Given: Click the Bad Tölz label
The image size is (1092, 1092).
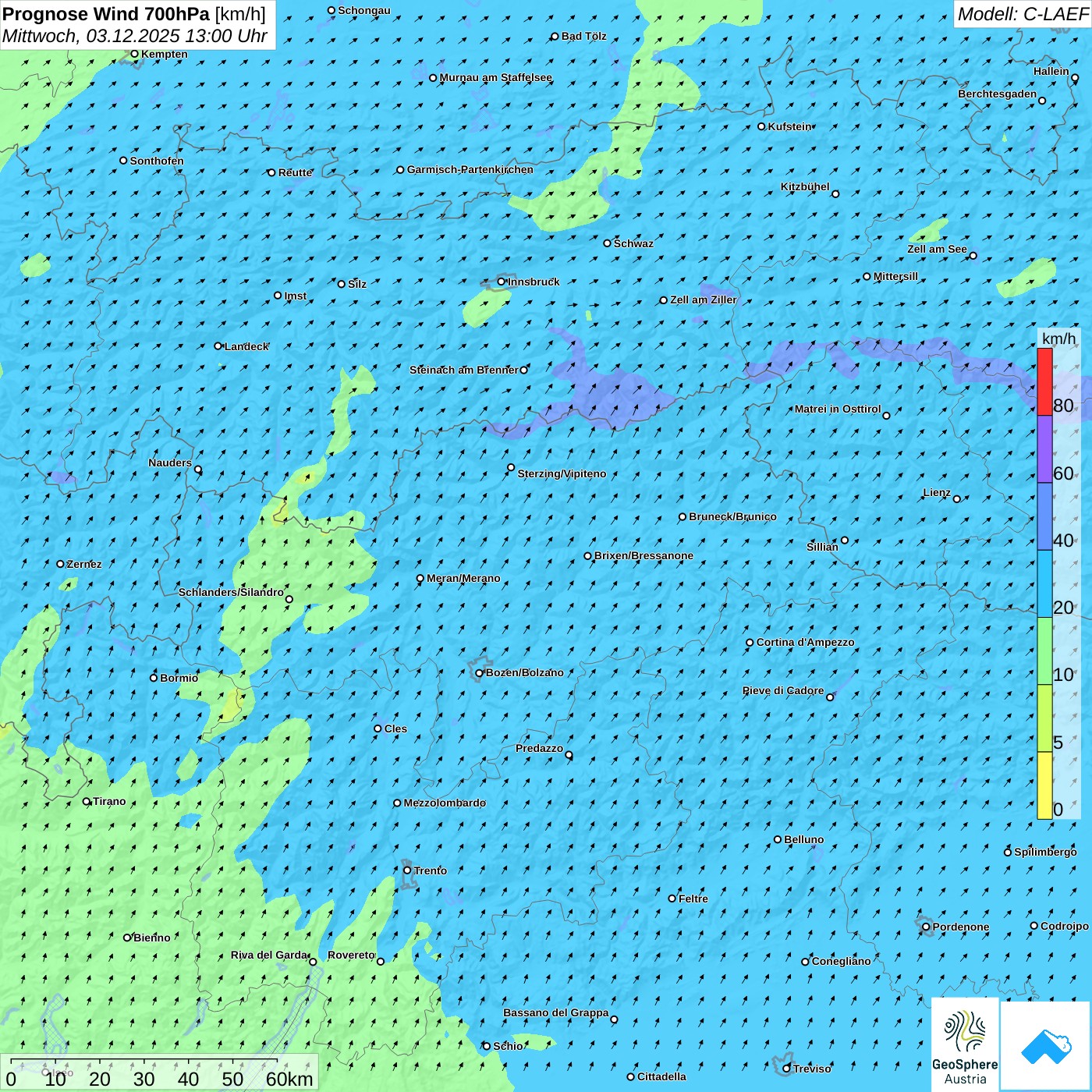Looking at the screenshot, I should coord(583,36).
